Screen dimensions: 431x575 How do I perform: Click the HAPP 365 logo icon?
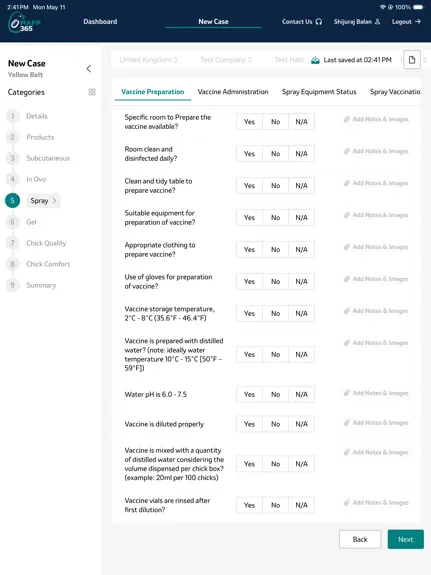pos(24,23)
